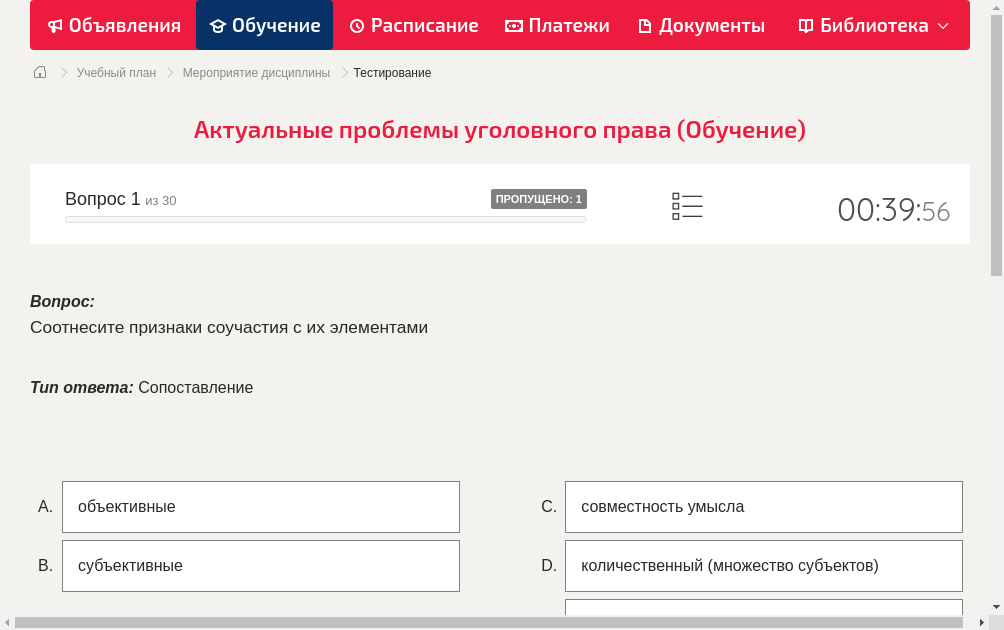Image resolution: width=1004 pixels, height=630 pixels.
Task: Open the question navigation list icon
Action: pos(687,206)
